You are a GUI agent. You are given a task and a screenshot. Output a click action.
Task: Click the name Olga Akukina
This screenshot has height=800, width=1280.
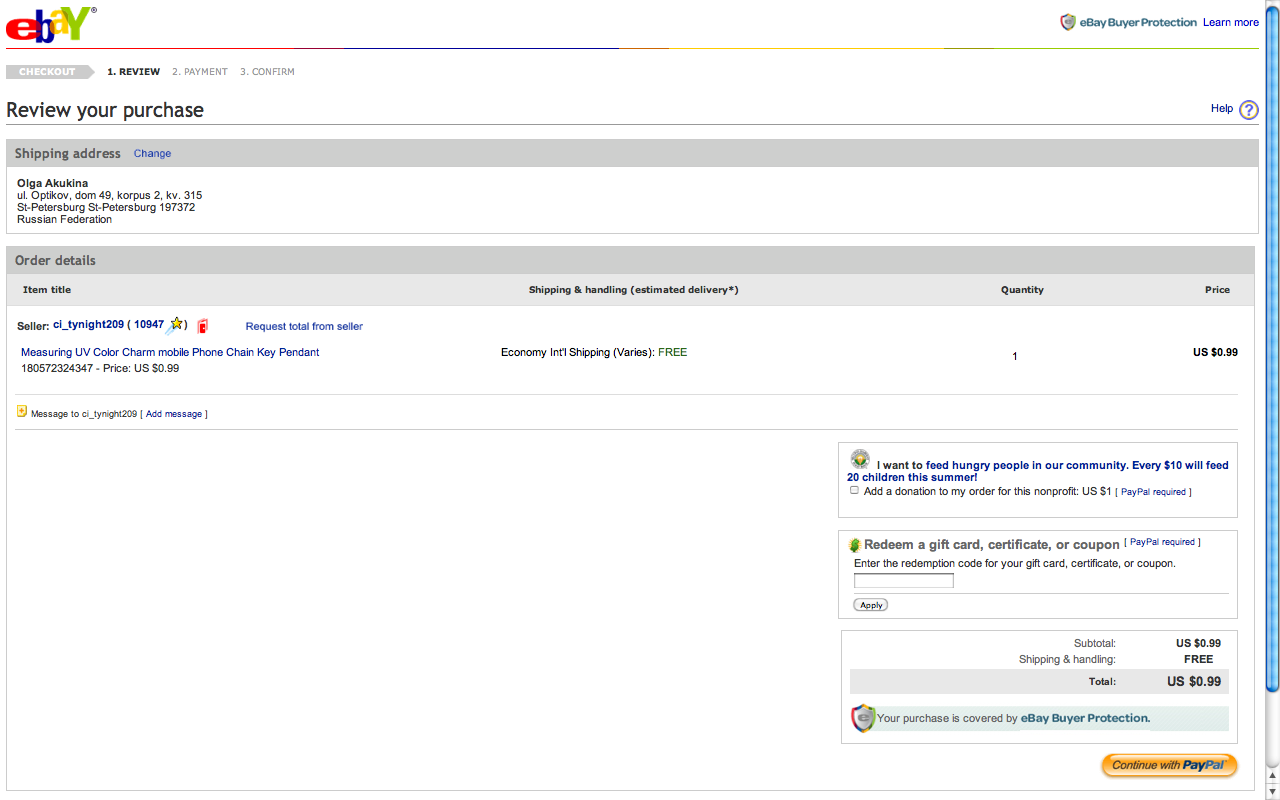pos(53,183)
